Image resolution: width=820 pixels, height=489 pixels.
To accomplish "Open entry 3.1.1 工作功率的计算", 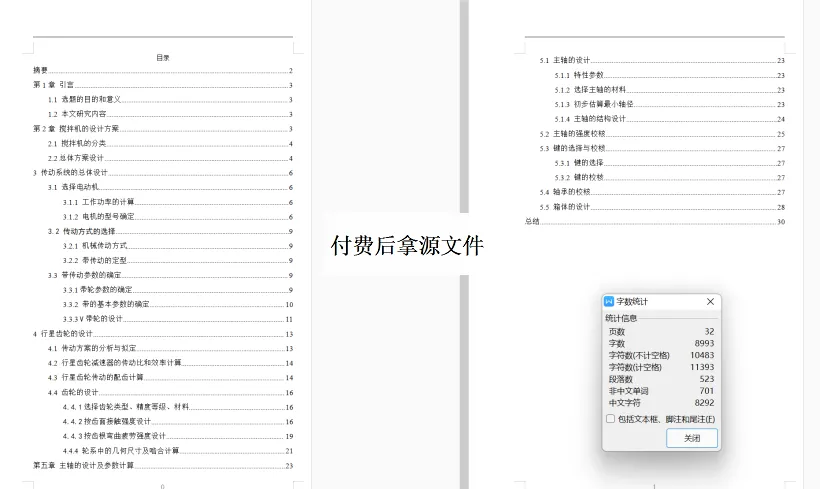I will click(178, 202).
